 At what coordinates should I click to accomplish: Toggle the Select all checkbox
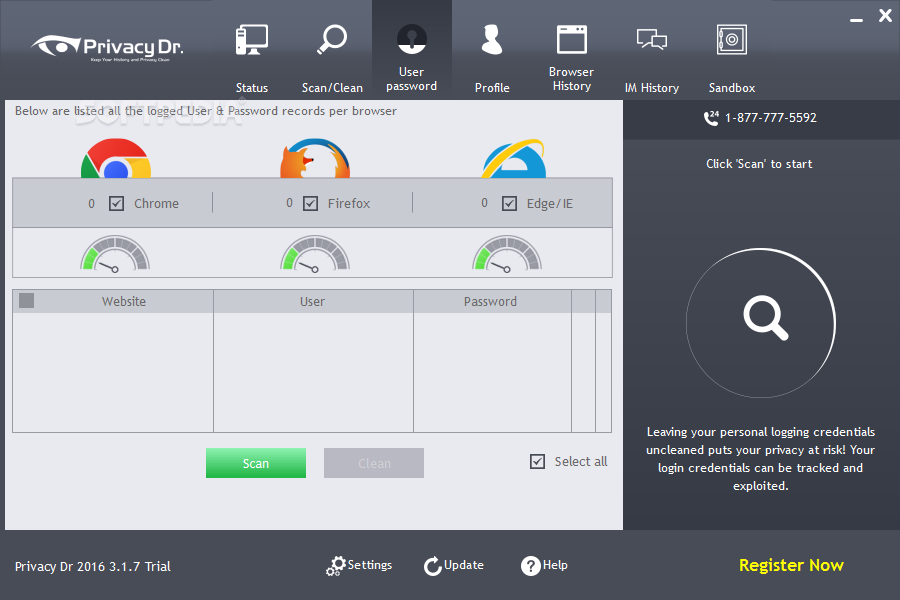click(537, 462)
